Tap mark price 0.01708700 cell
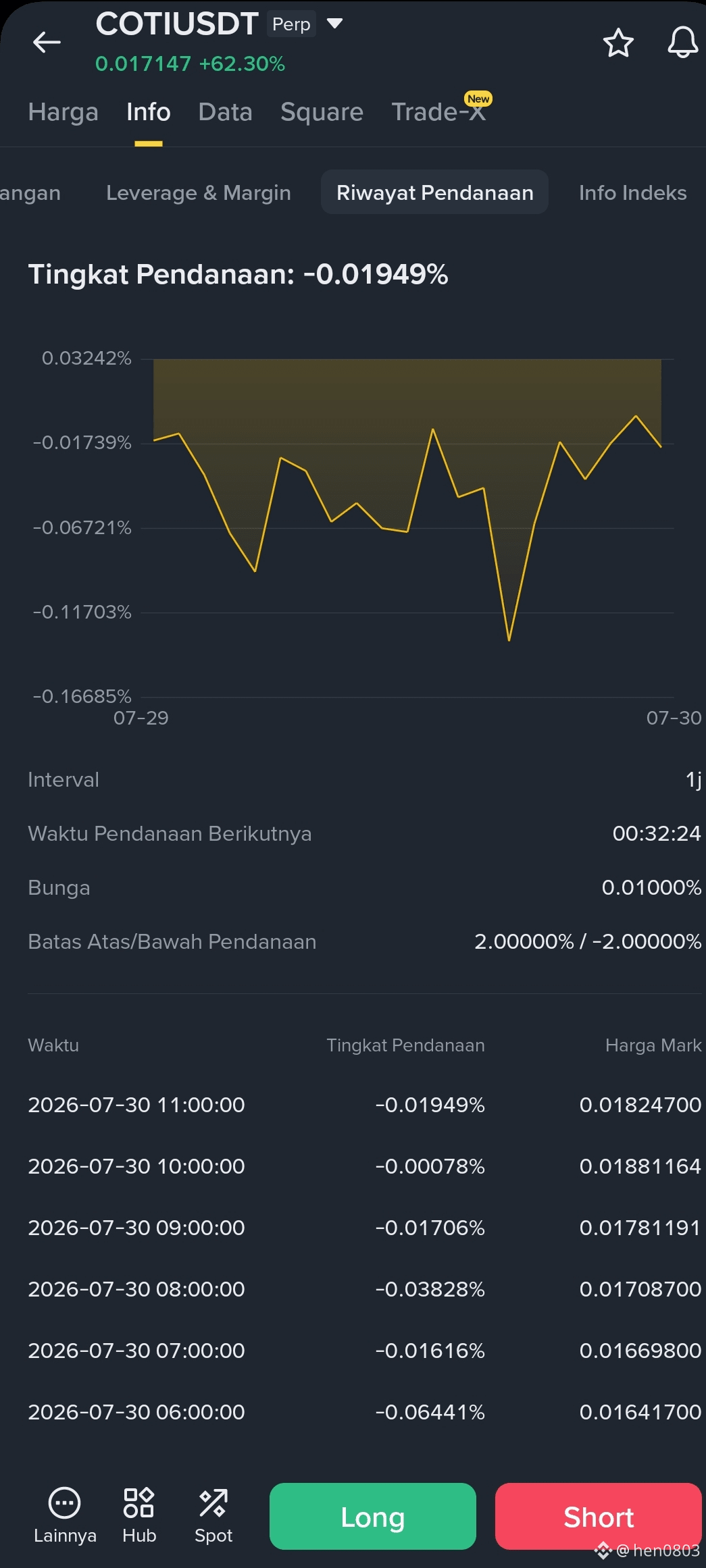The height and width of the screenshot is (1568, 706). [640, 1289]
